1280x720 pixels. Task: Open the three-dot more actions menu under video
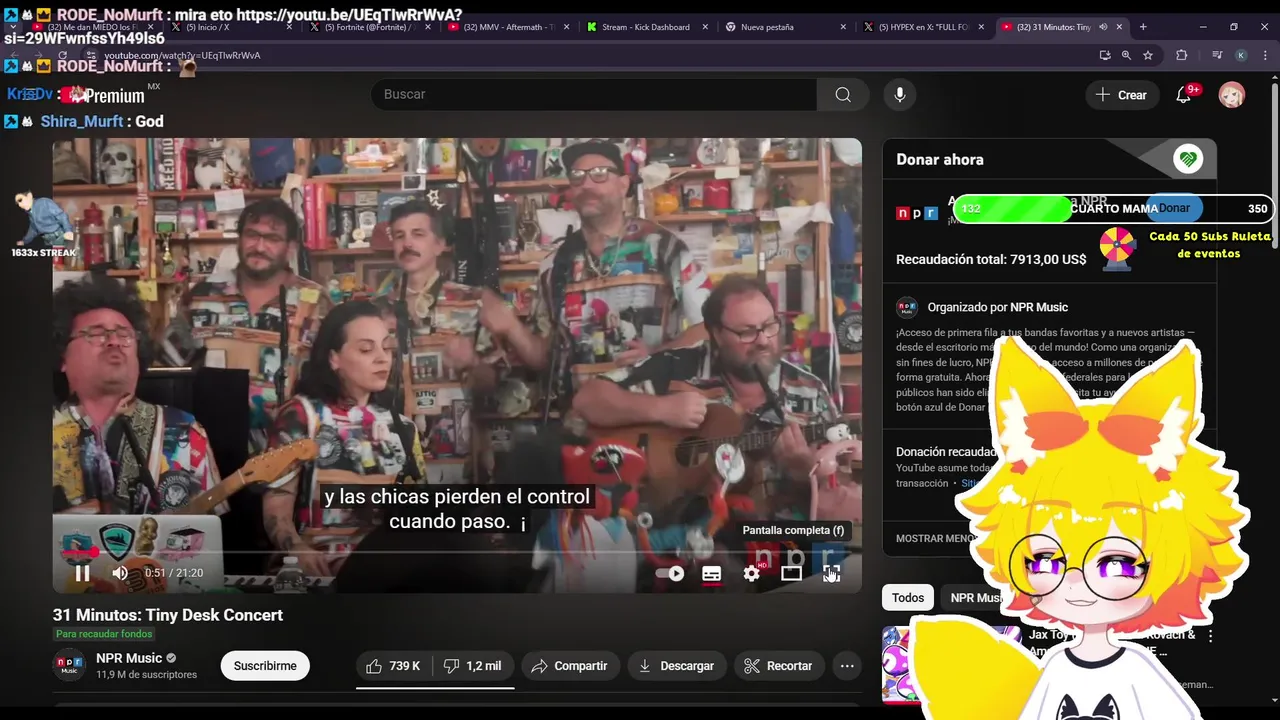(847, 666)
